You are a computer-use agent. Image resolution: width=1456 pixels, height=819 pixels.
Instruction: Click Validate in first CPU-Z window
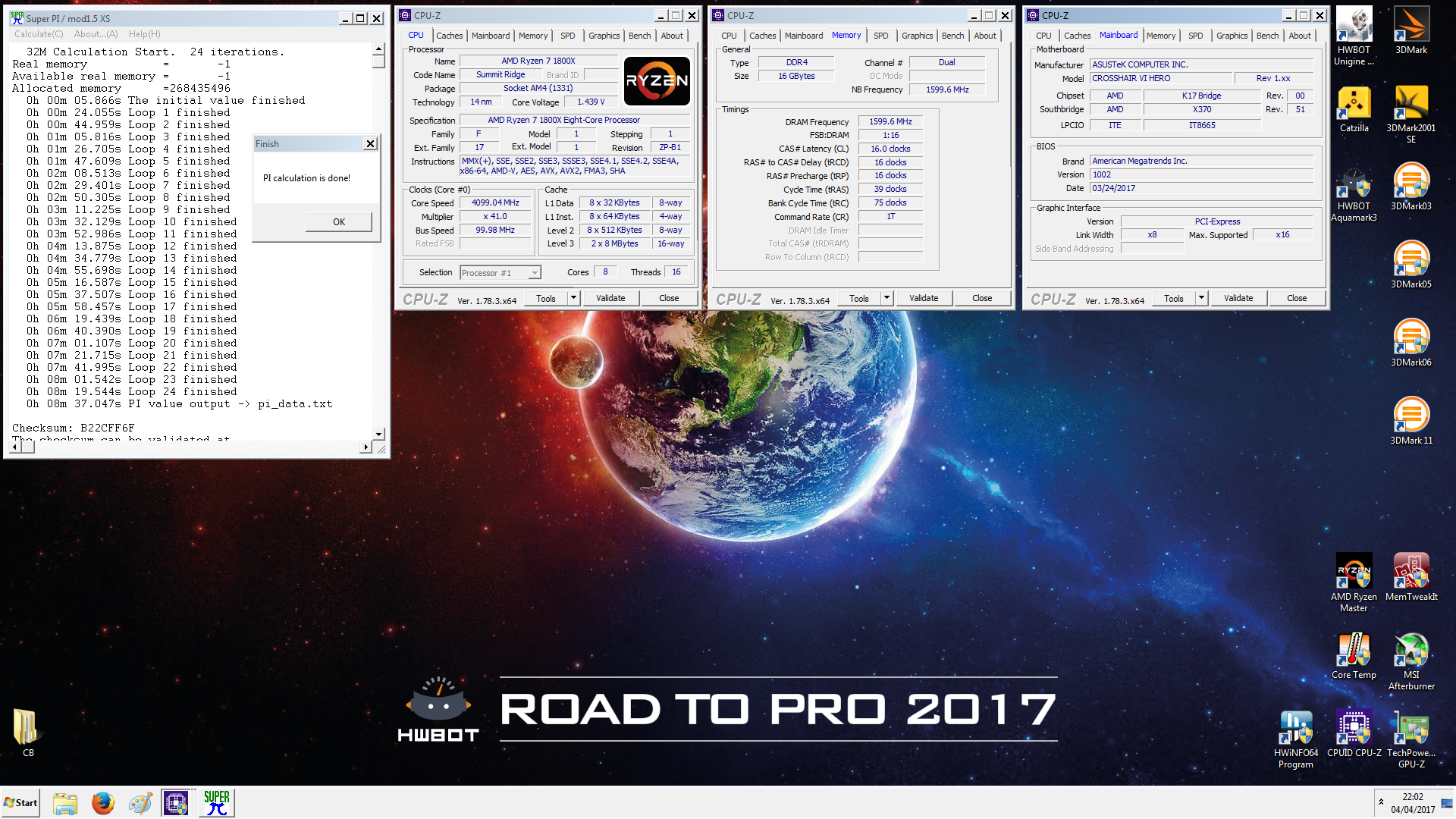click(x=610, y=298)
